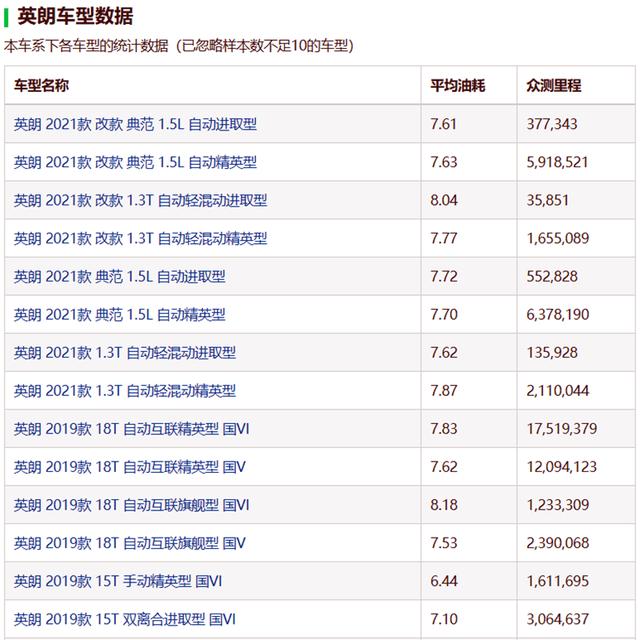This screenshot has height=640, width=640.
Task: Open 英朗 2019款 18T 自动互联旗舰型 国VI link
Action: pos(131,505)
